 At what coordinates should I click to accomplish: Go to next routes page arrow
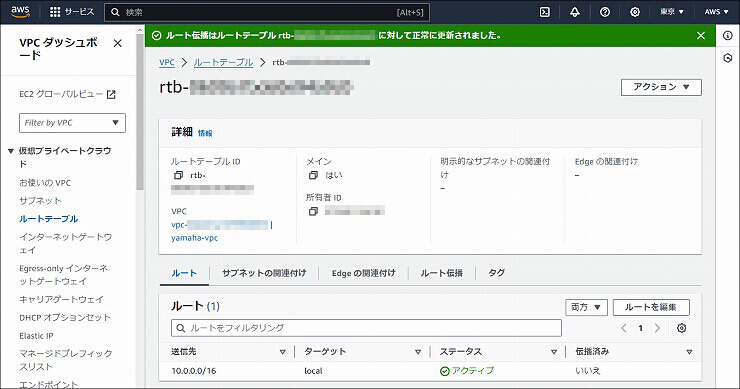point(657,328)
